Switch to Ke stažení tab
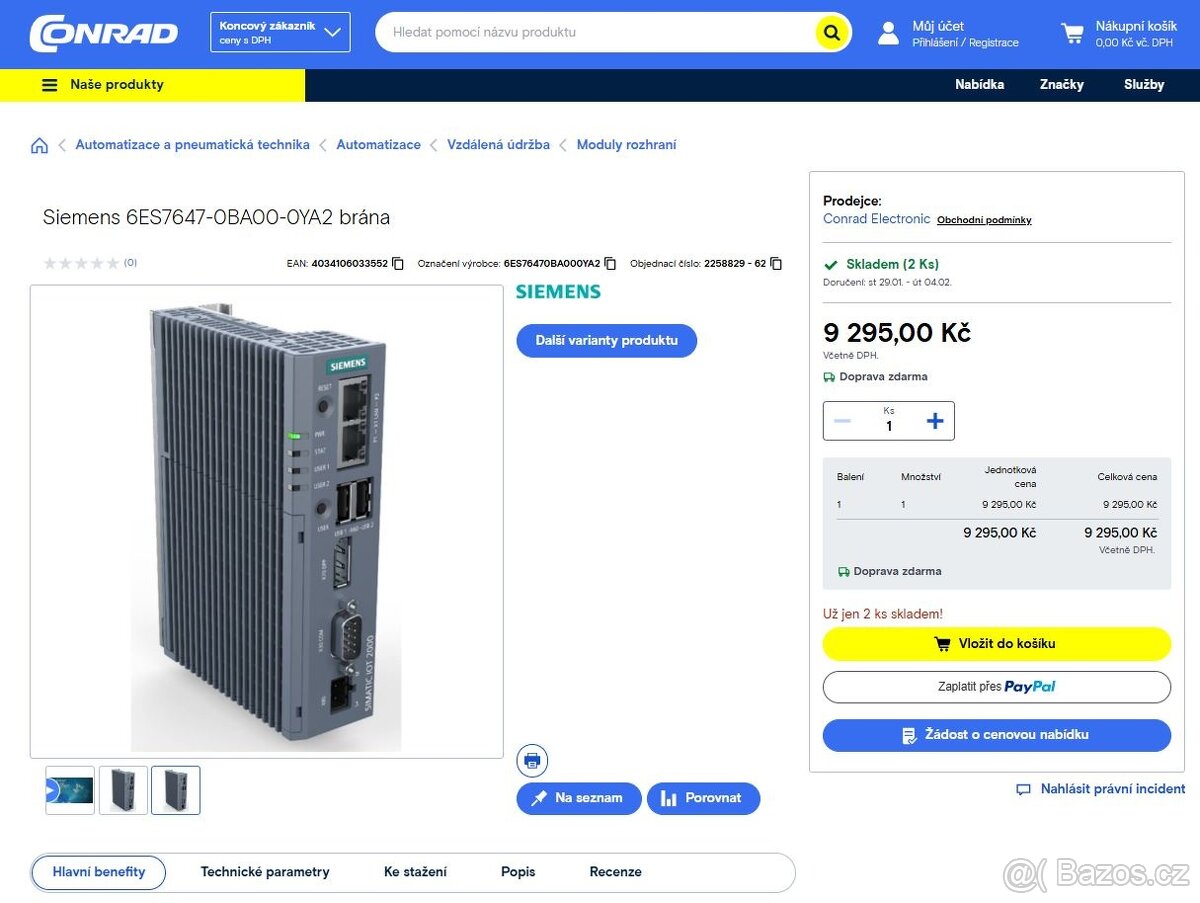 coord(415,872)
